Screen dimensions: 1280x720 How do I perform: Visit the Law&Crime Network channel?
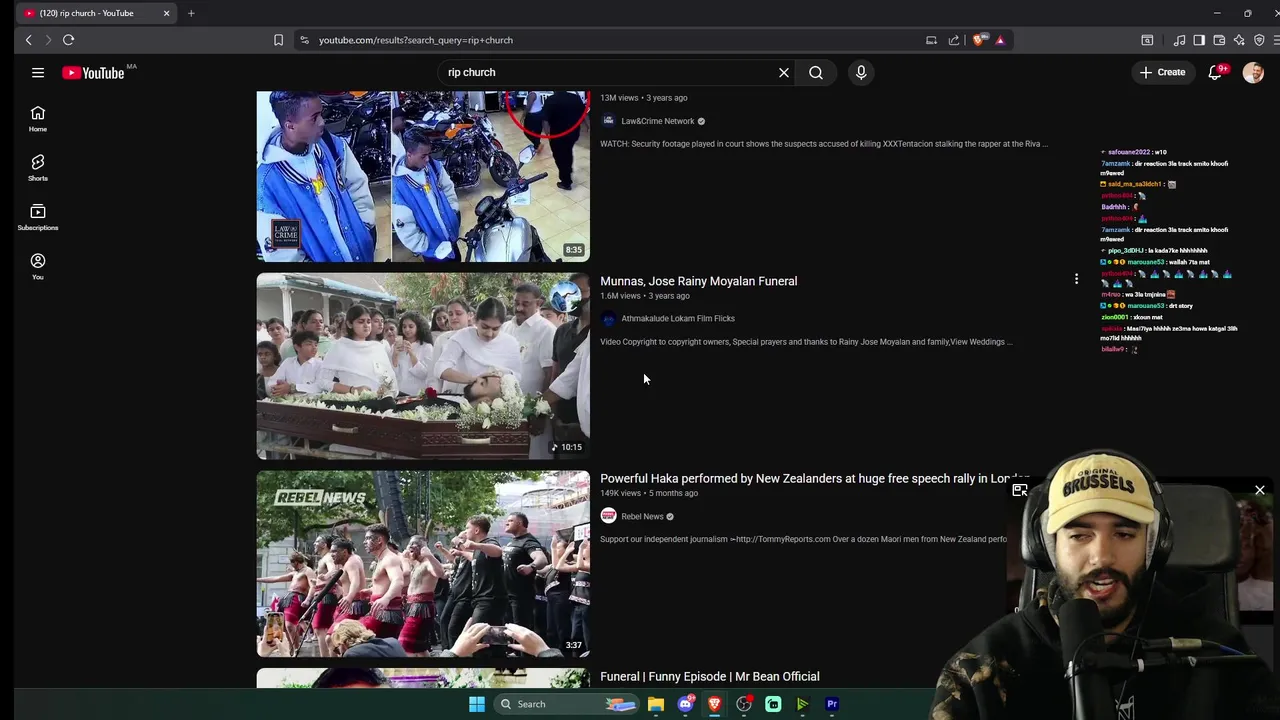point(658,121)
